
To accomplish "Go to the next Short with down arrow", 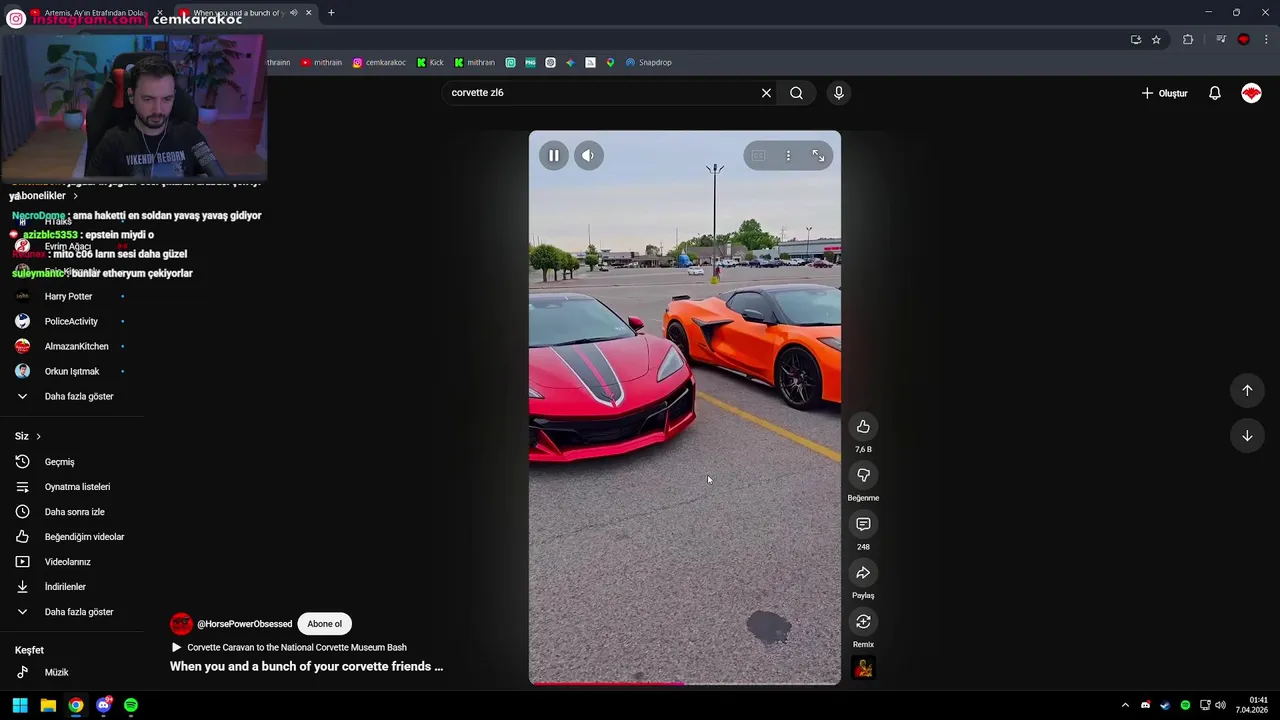I will pyautogui.click(x=1247, y=436).
